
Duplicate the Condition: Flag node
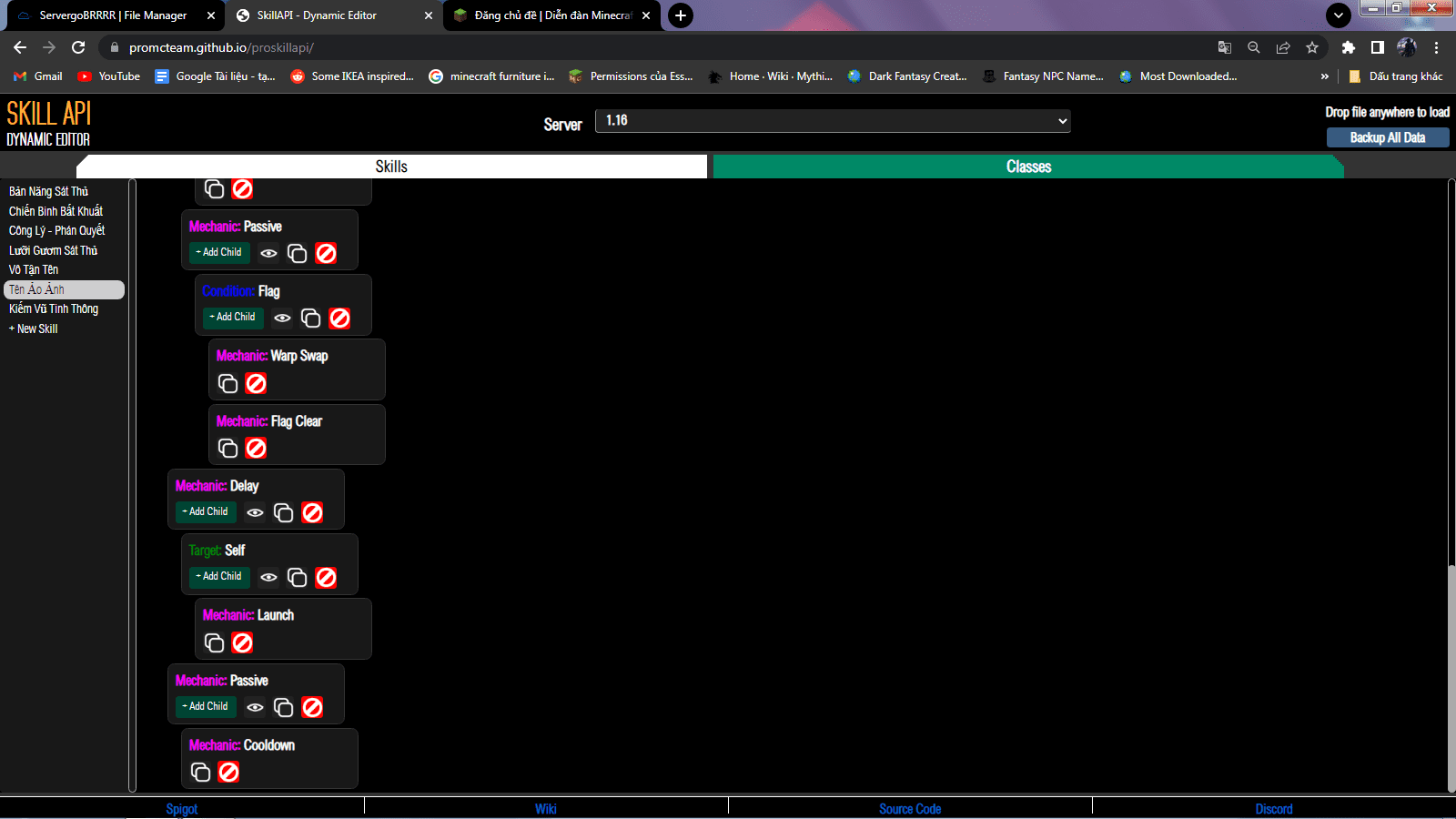click(310, 318)
